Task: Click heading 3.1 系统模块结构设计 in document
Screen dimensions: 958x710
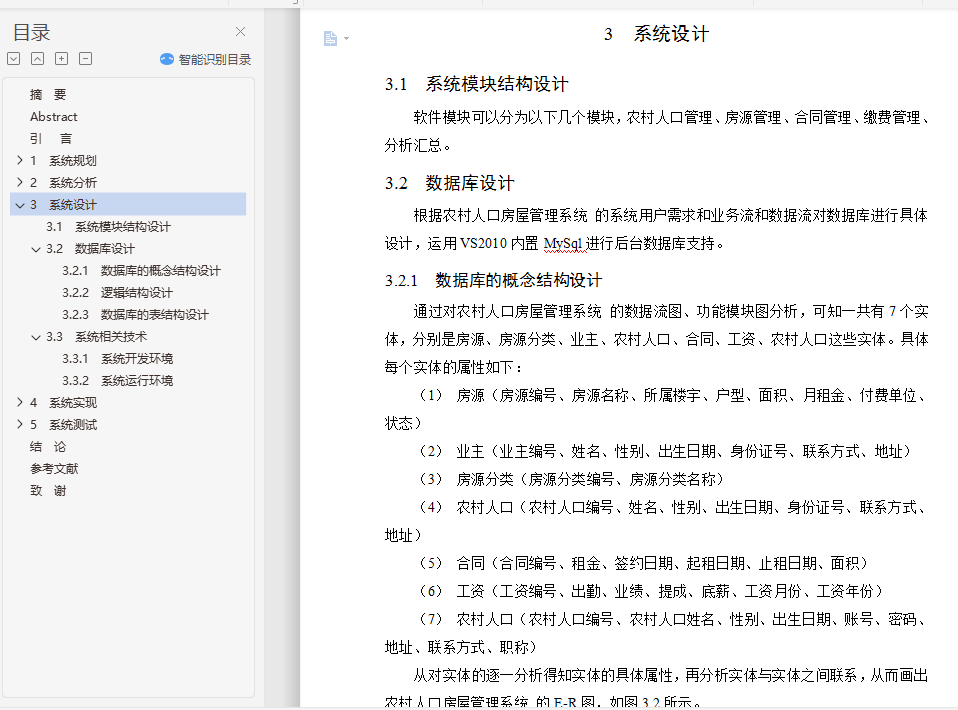Action: pos(477,84)
